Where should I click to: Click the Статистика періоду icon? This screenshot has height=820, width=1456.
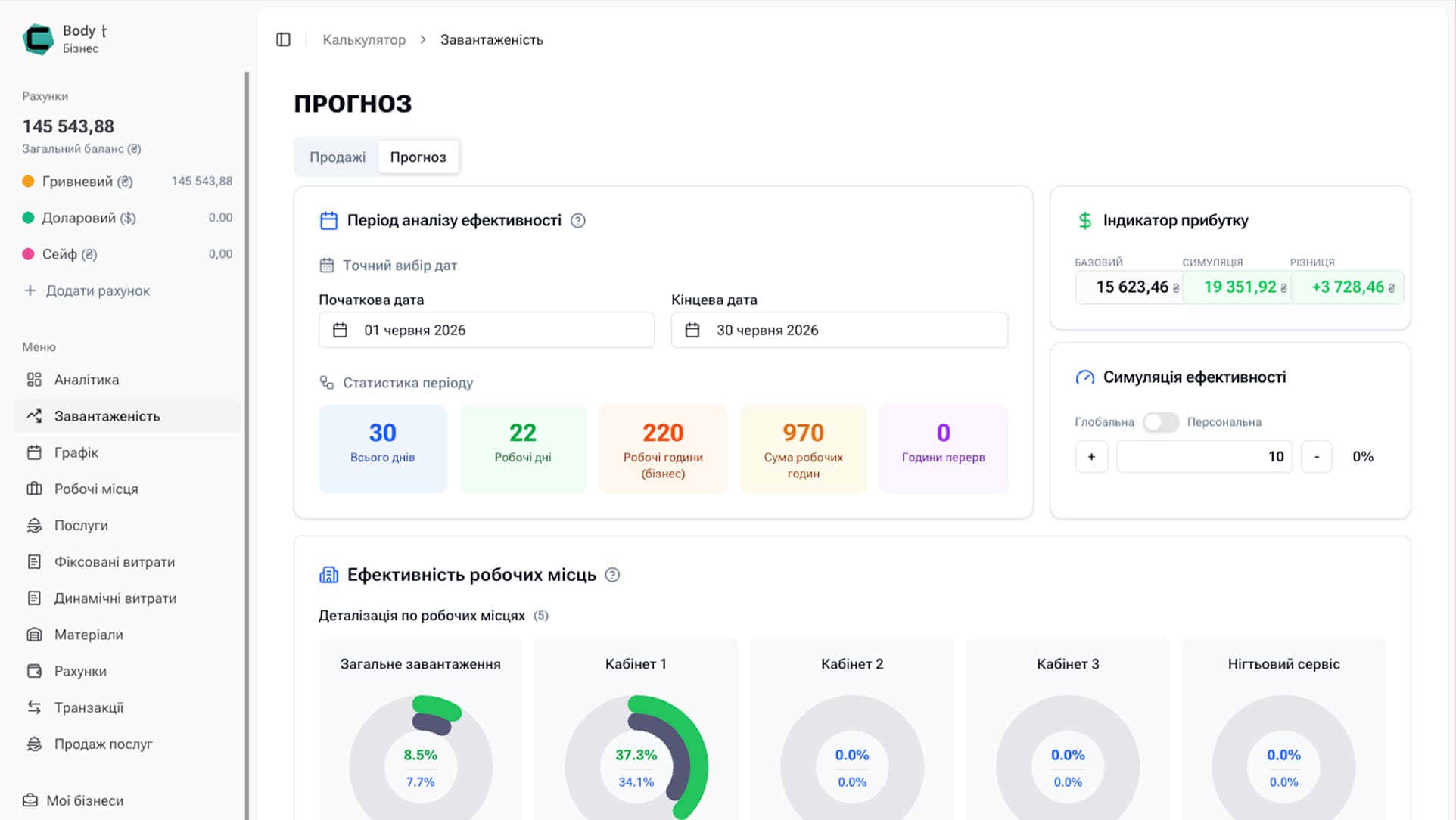327,383
